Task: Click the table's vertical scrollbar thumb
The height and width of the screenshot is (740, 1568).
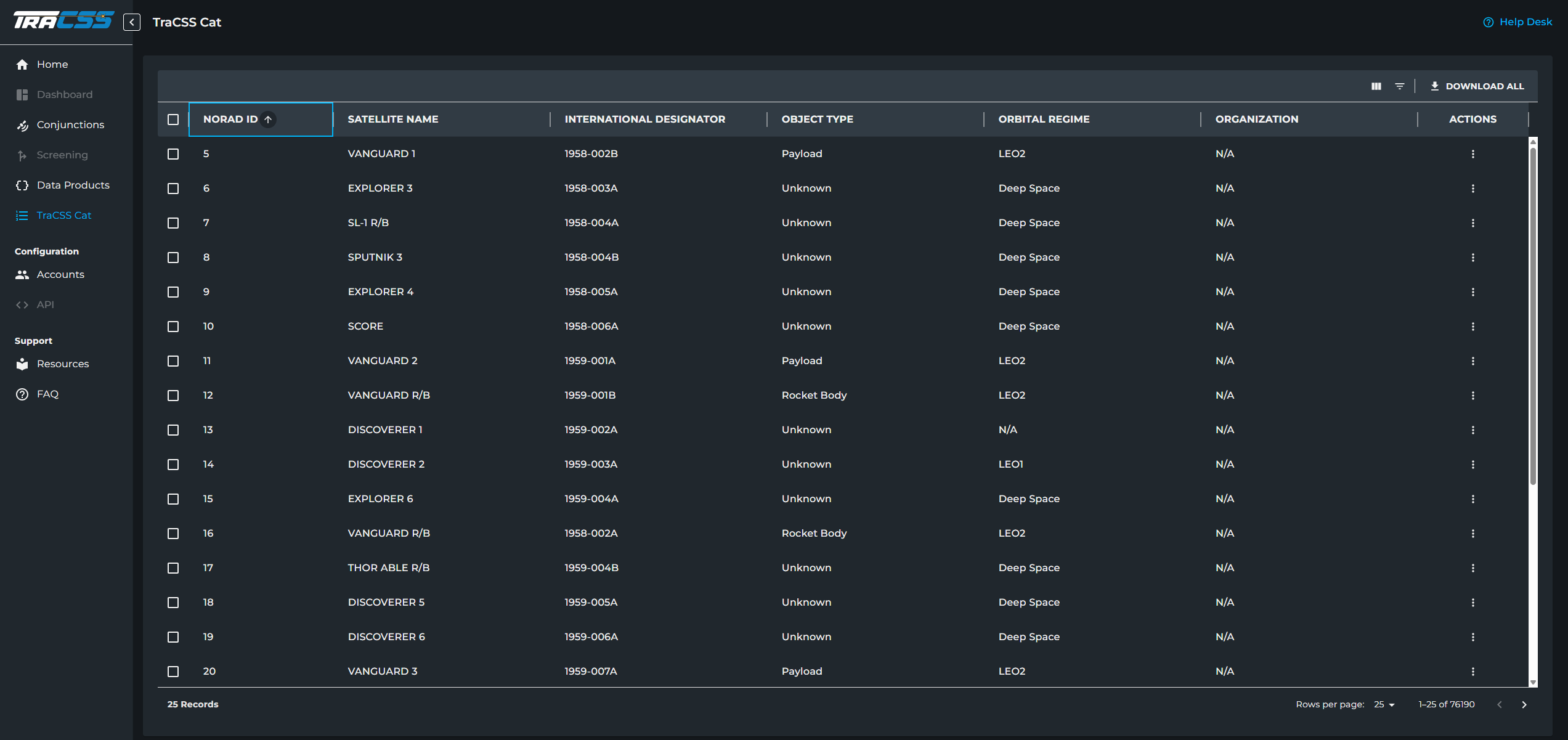Action: (x=1533, y=314)
